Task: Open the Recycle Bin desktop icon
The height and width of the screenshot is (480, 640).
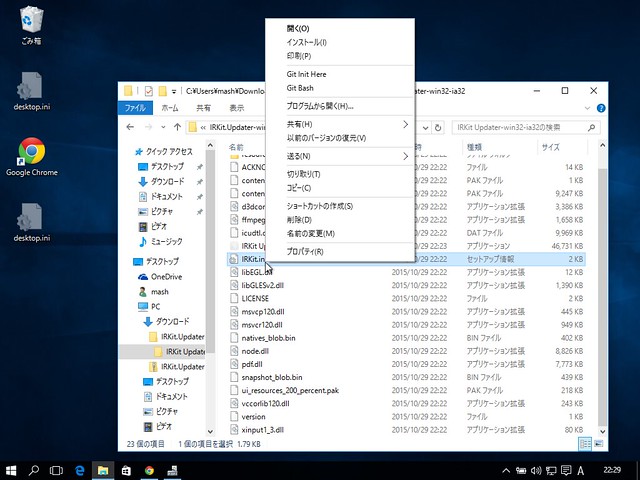Action: coord(31,24)
